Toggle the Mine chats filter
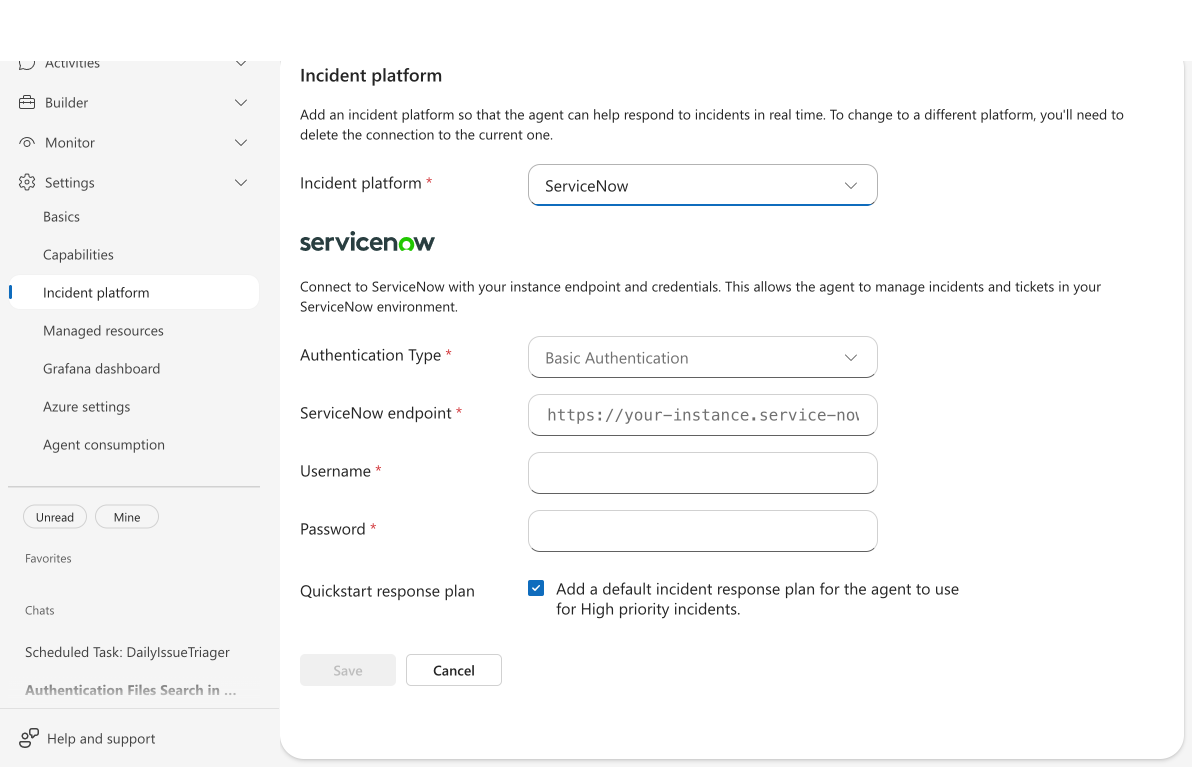 (127, 517)
